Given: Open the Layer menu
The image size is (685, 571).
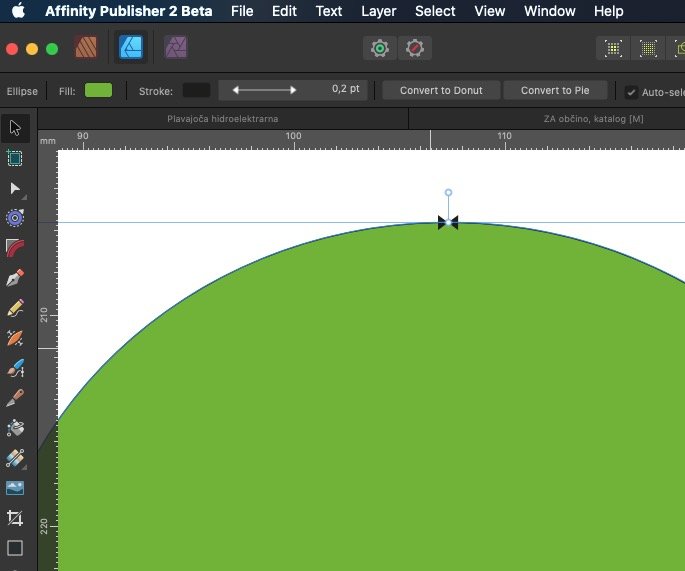Looking at the screenshot, I should tap(378, 11).
